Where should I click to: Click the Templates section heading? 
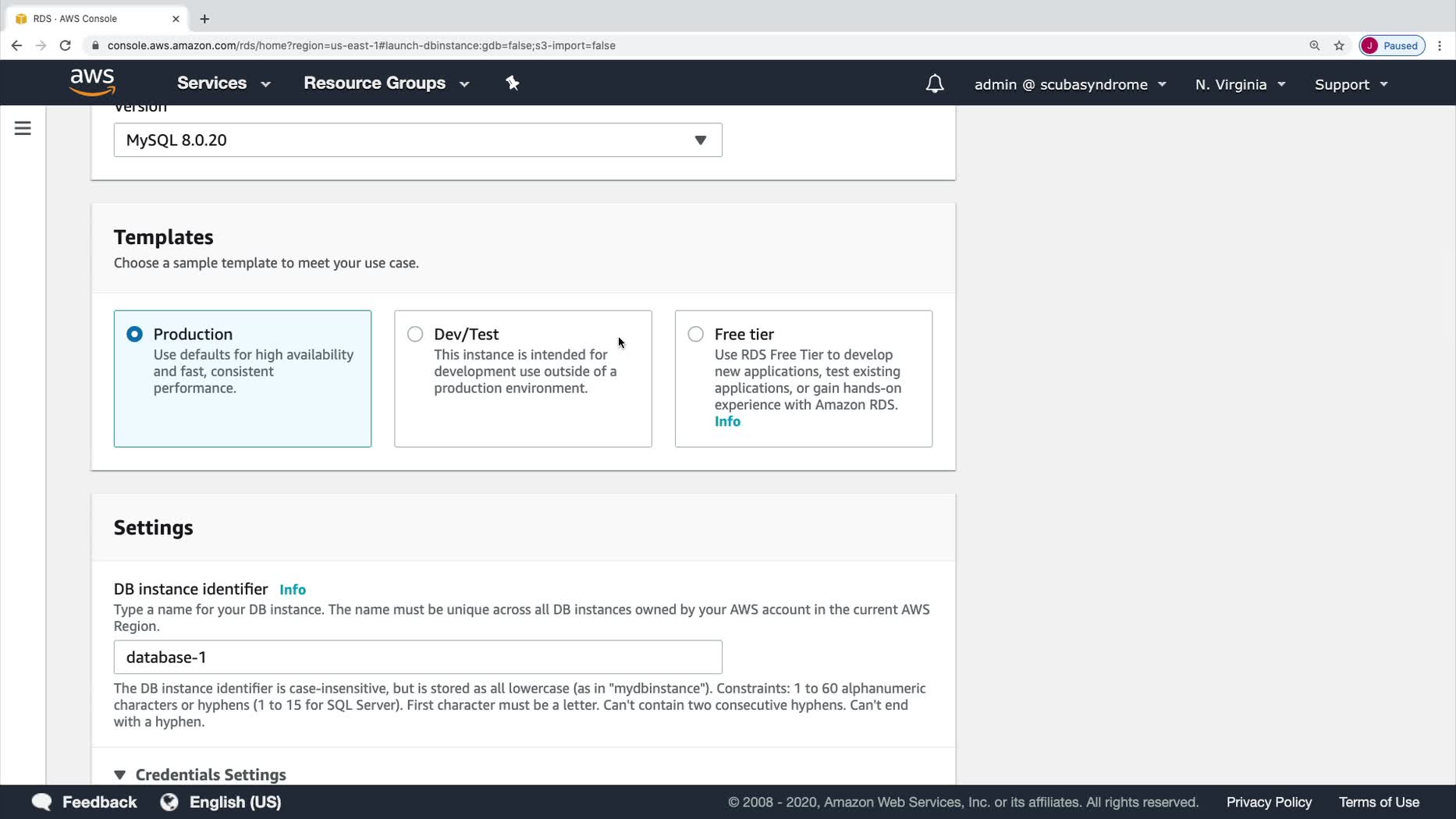pyautogui.click(x=163, y=237)
